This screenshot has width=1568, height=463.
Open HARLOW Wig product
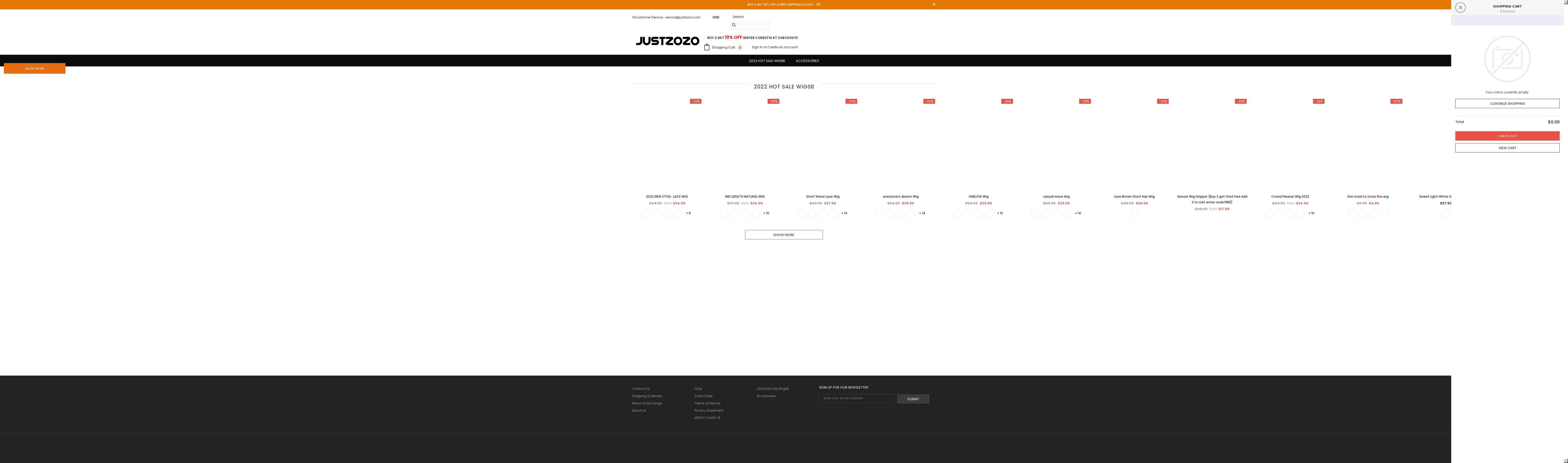pos(978,196)
